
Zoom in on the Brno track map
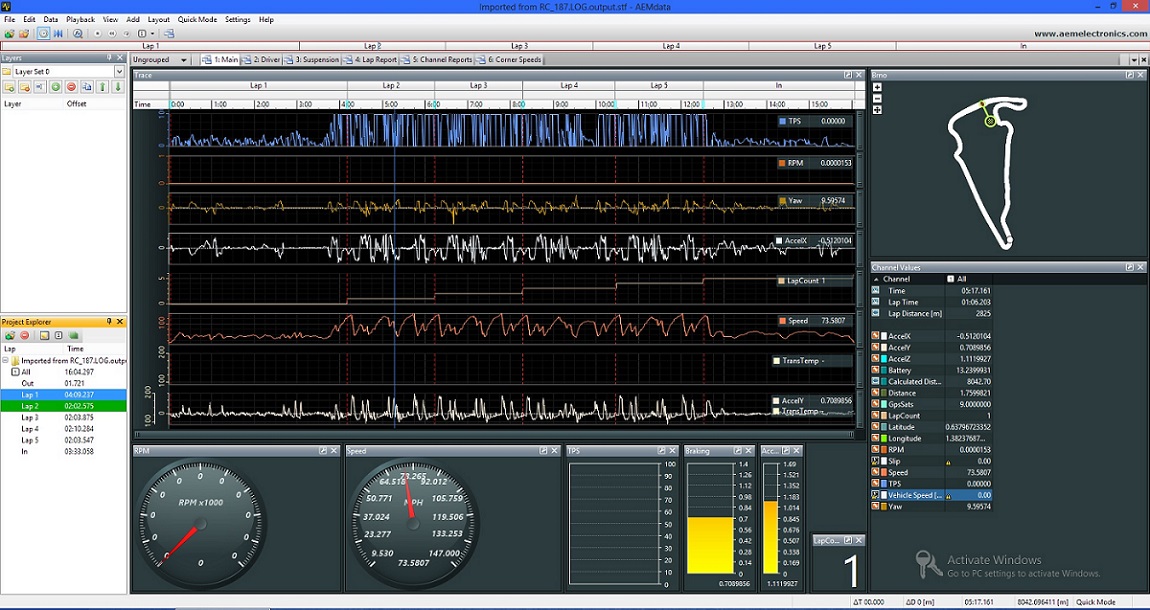878,87
